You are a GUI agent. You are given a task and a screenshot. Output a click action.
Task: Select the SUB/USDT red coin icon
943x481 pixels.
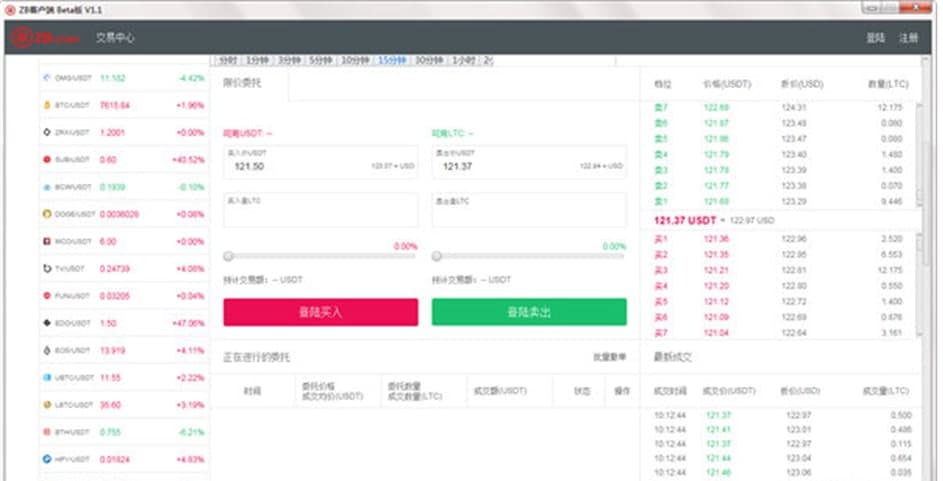click(x=46, y=160)
